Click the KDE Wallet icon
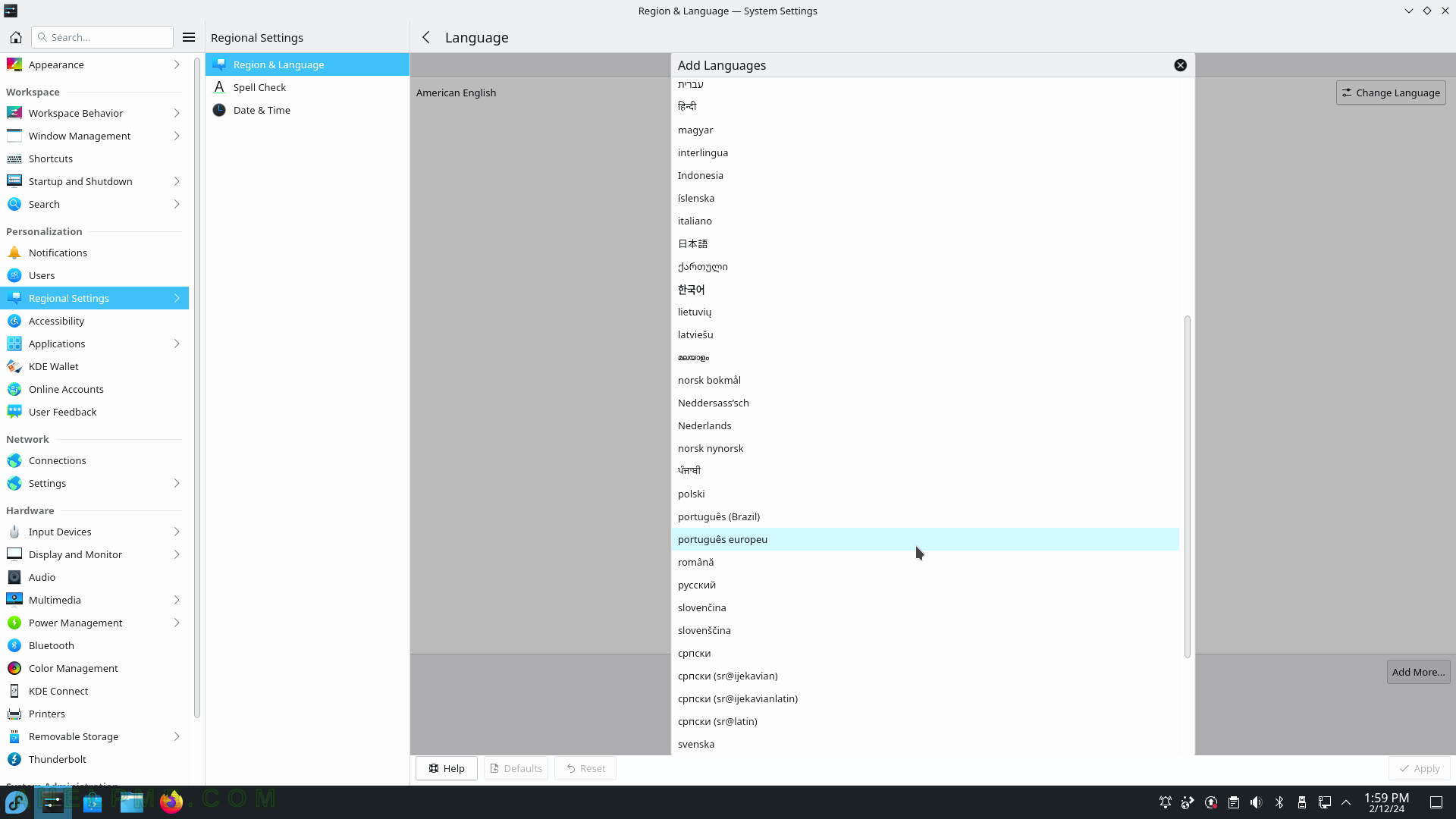 14,366
